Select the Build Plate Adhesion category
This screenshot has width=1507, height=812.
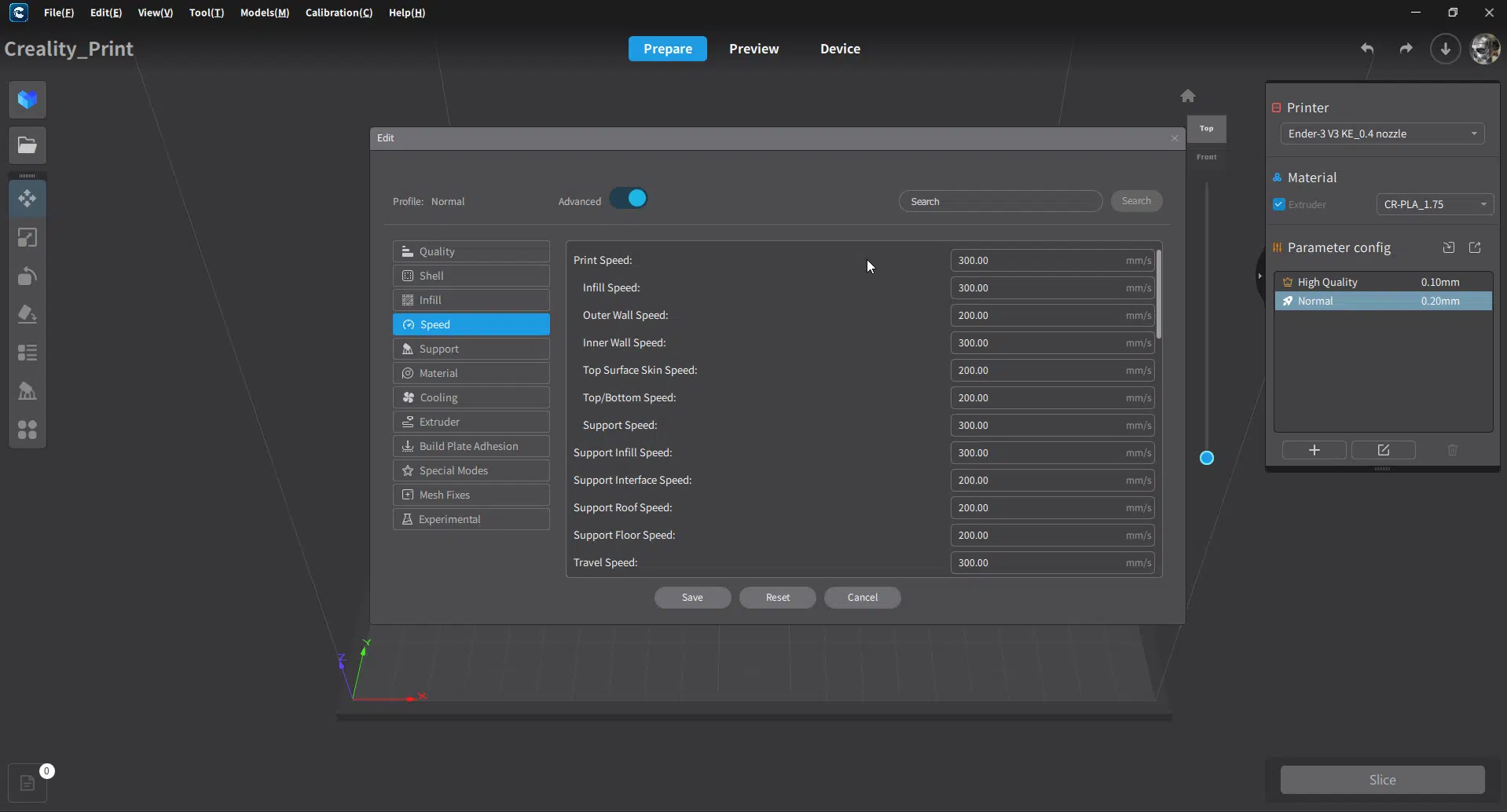click(471, 446)
